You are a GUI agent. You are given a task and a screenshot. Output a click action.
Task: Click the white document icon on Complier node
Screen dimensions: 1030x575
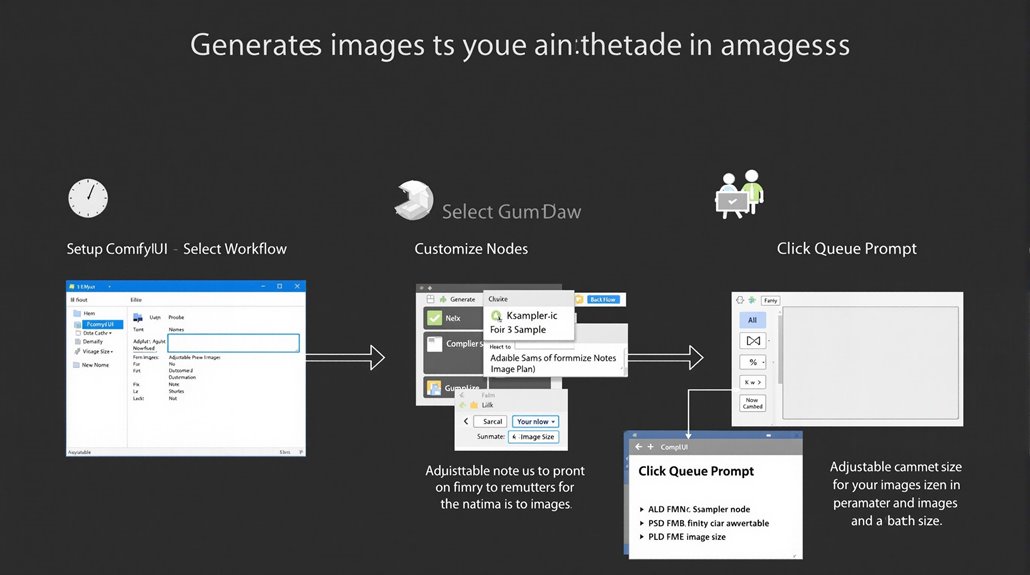[434, 343]
